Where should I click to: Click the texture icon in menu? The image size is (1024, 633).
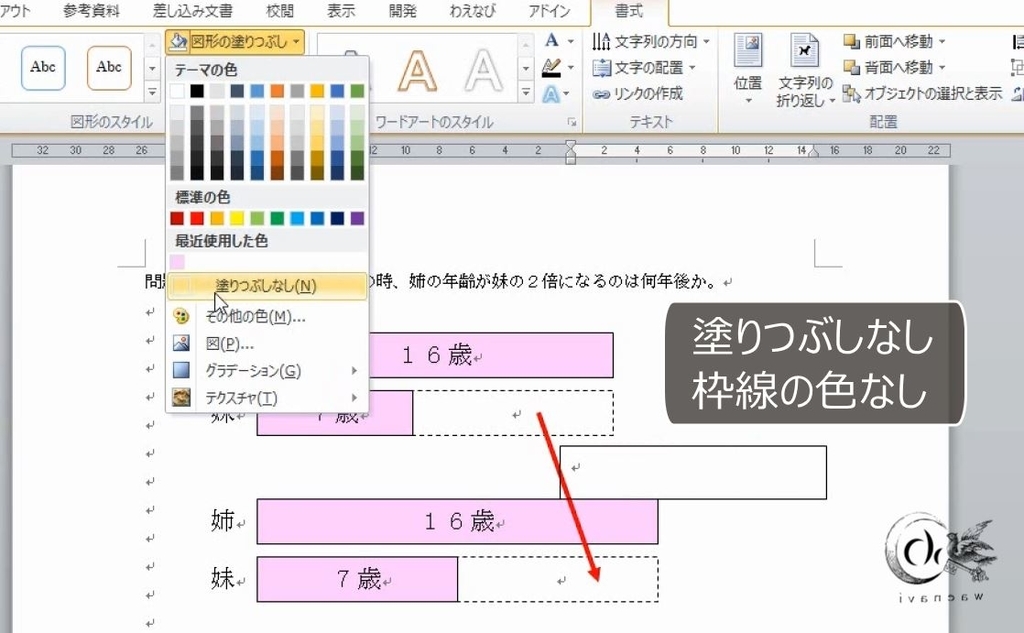click(181, 397)
